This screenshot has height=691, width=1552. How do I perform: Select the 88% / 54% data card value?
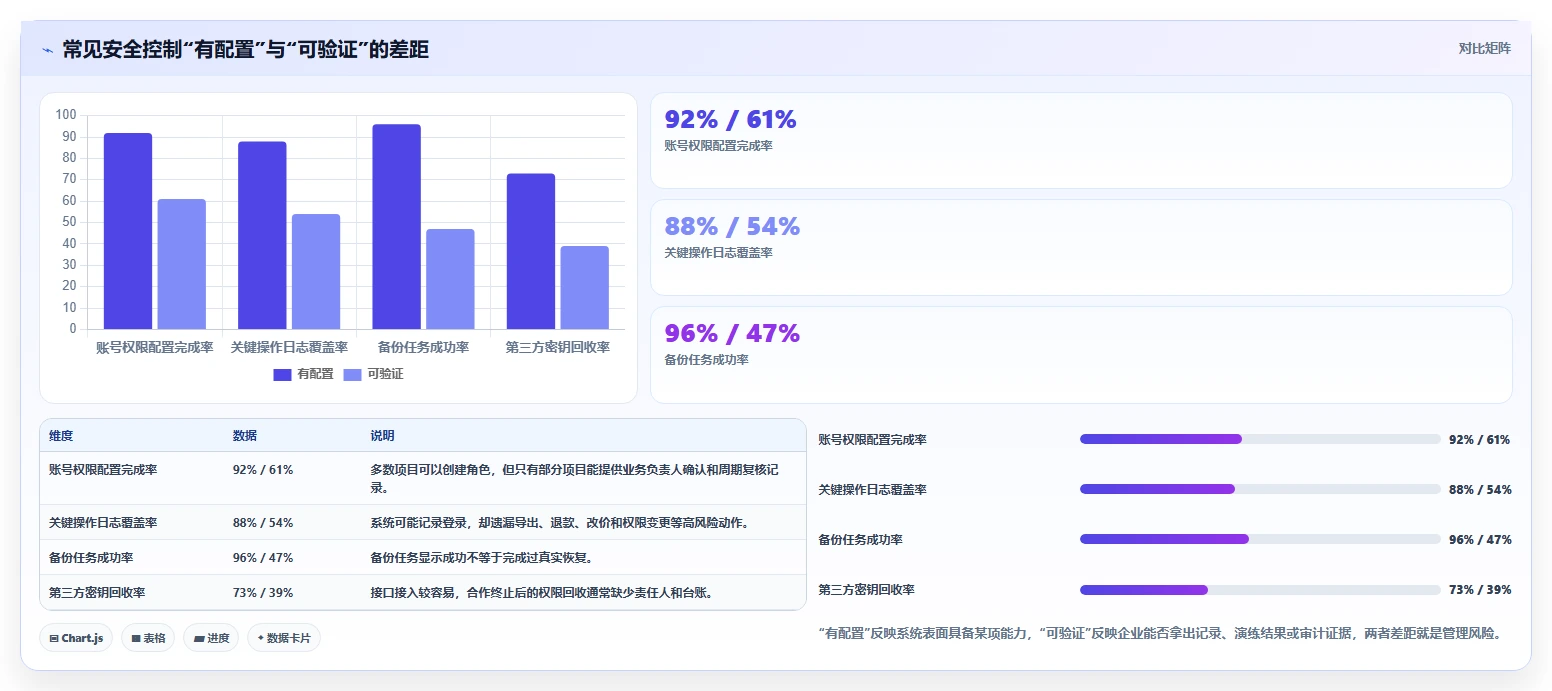point(732,227)
